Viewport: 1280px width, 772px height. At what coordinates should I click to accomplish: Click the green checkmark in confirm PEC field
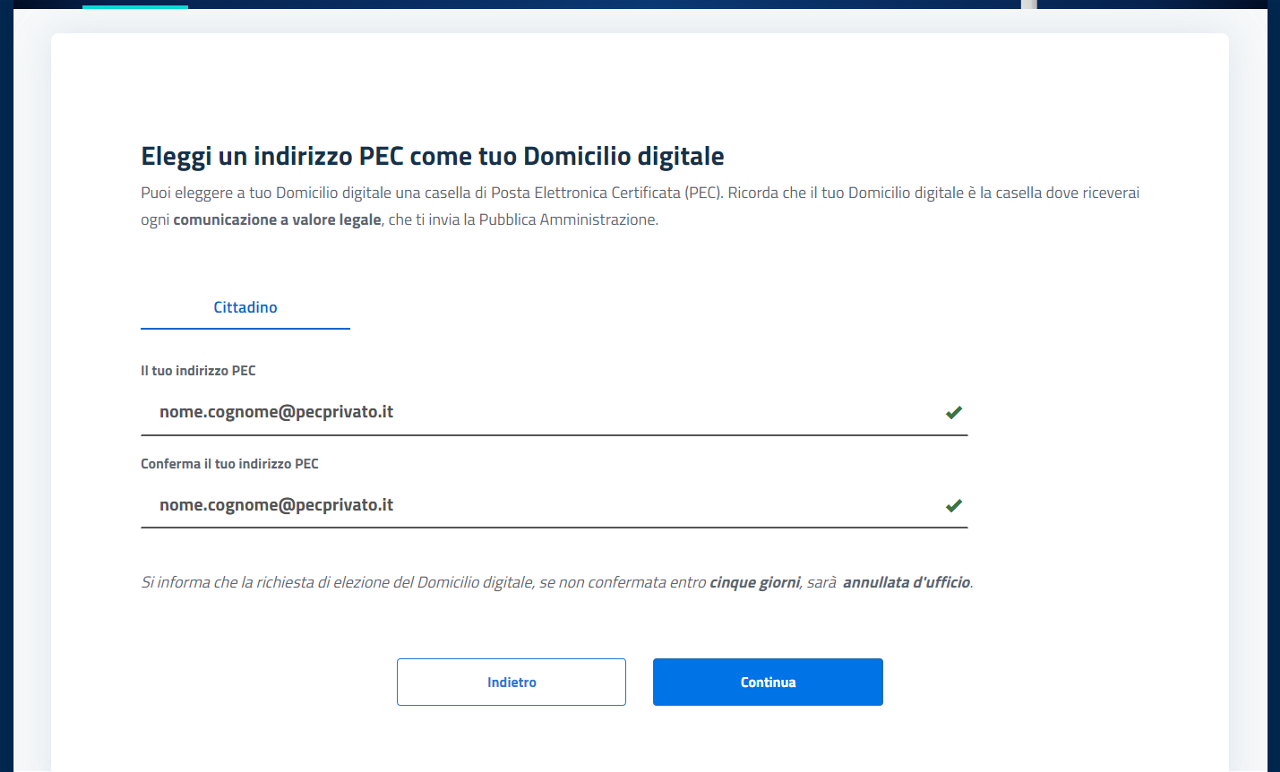[x=953, y=505]
